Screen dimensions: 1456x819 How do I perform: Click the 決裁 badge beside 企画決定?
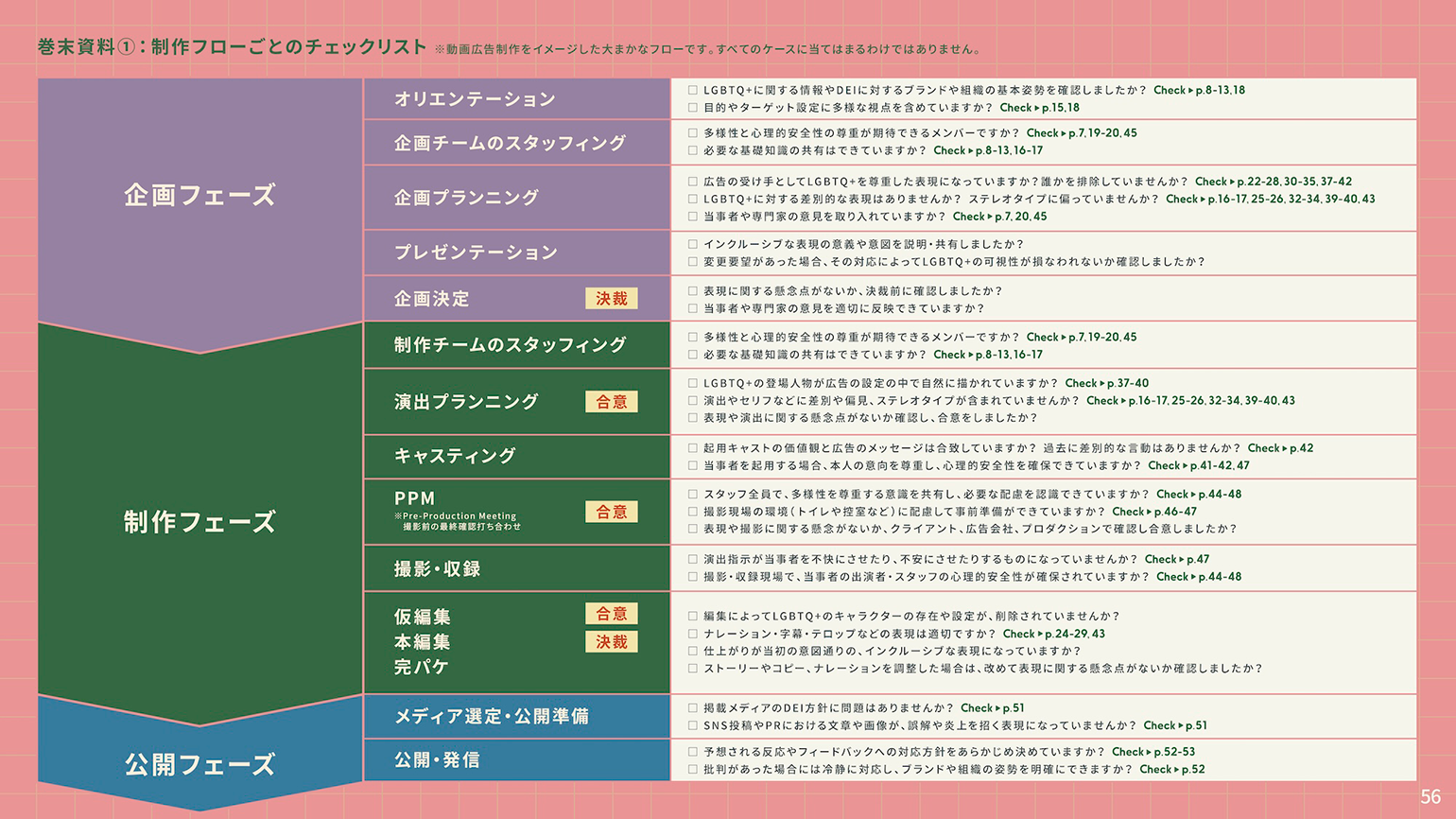[611, 299]
